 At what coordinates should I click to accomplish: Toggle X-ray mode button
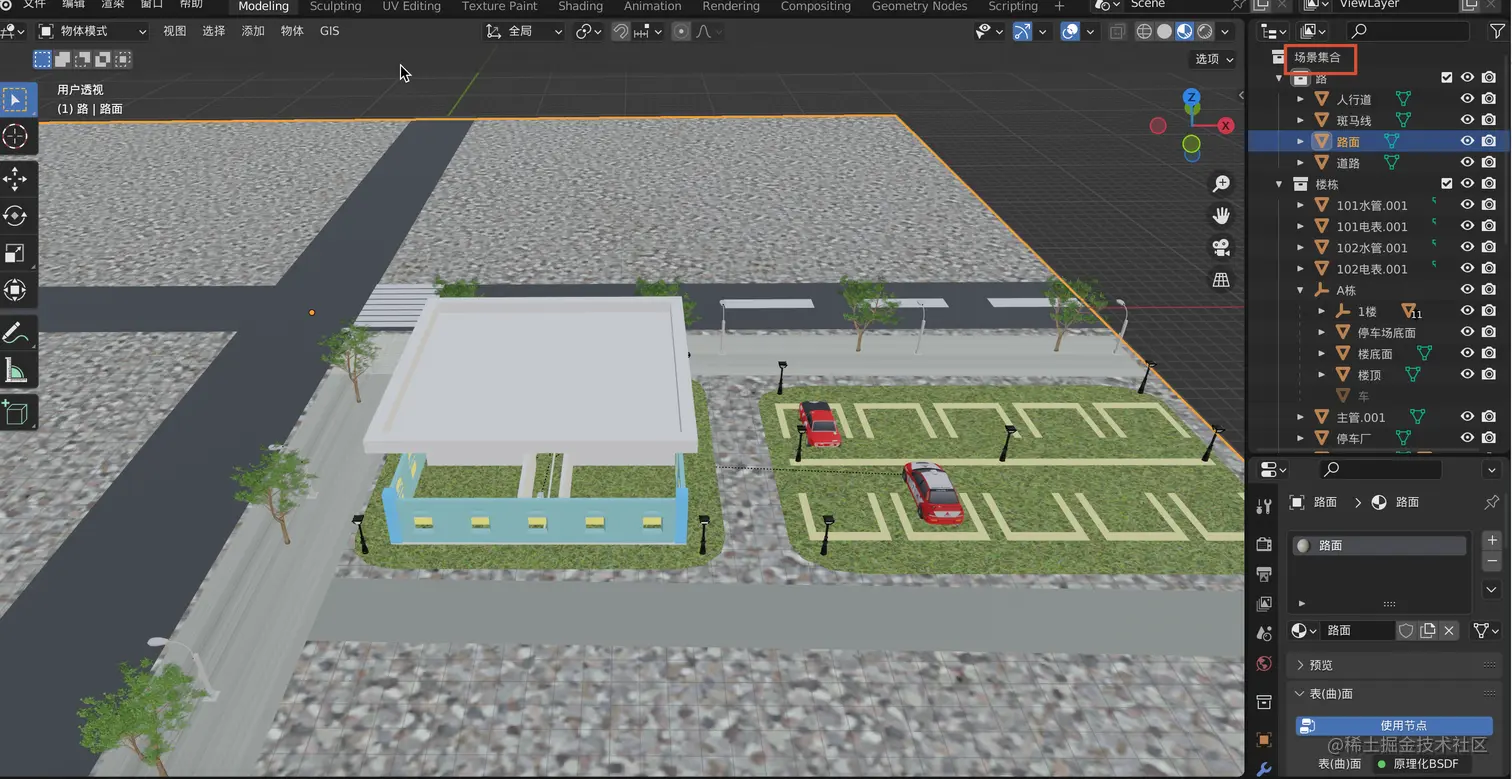(1117, 32)
